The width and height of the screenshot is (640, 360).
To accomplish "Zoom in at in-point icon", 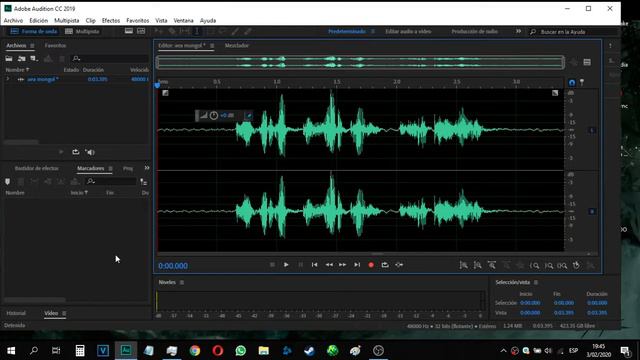I will (x=535, y=265).
